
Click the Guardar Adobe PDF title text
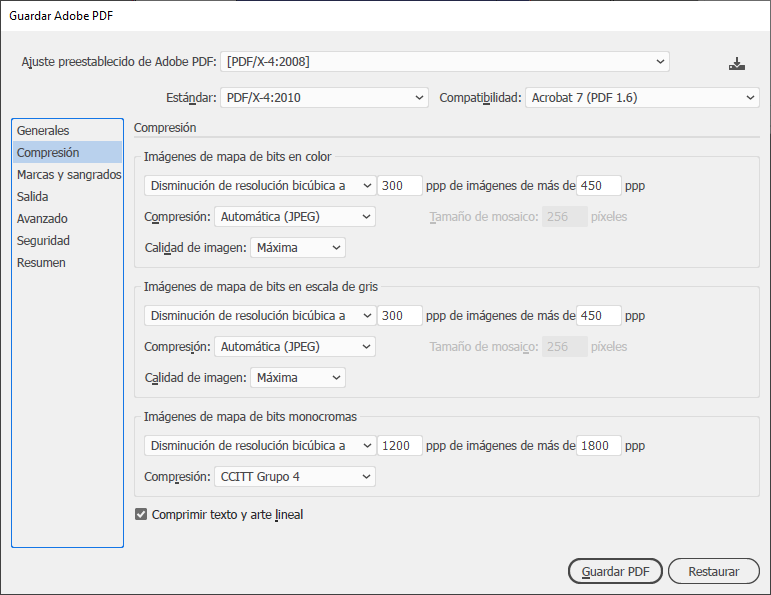(x=61, y=16)
